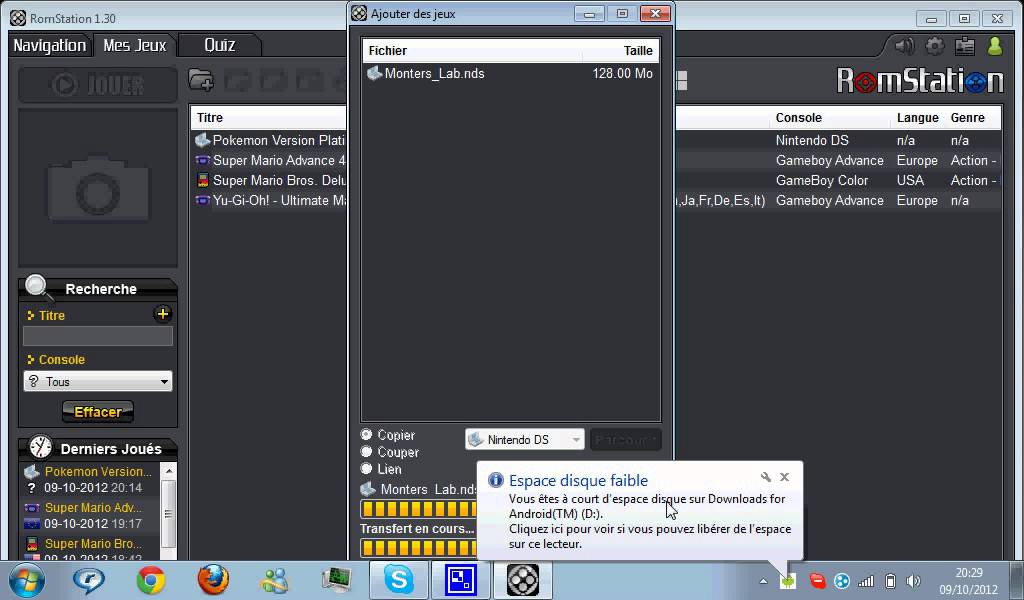Expand the Console search section arrow
This screenshot has height=600, width=1024.
[30, 360]
